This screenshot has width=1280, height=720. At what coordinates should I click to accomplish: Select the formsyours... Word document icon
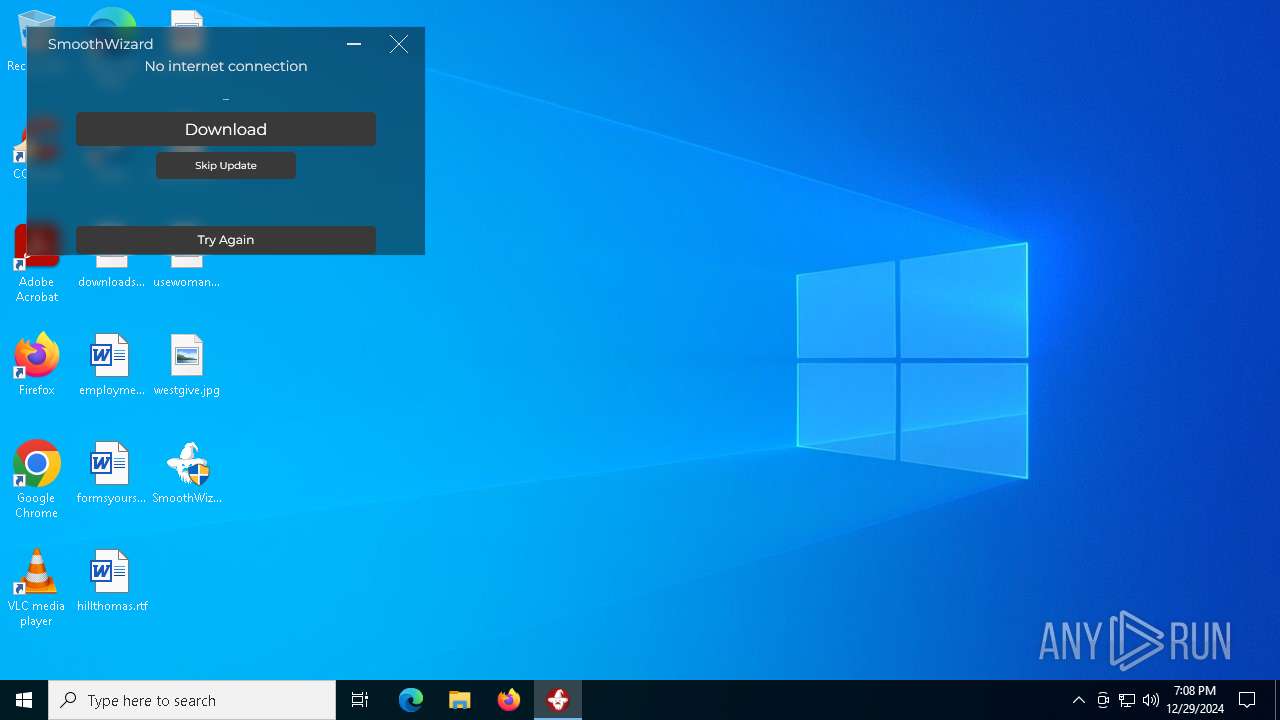pyautogui.click(x=111, y=473)
